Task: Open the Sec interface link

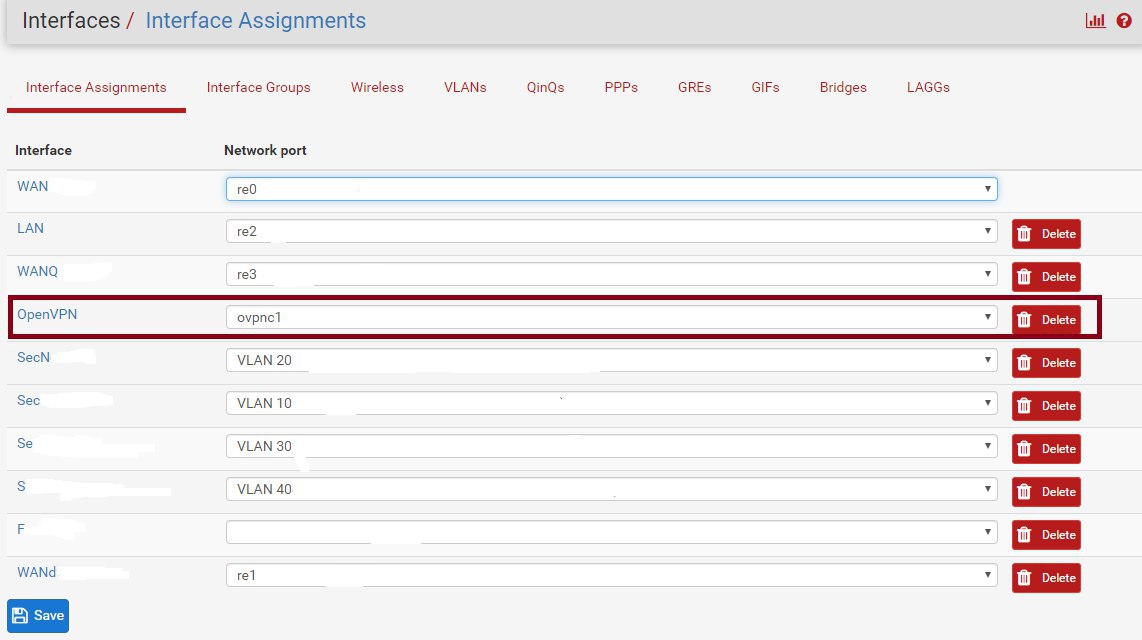Action: click(x=28, y=400)
